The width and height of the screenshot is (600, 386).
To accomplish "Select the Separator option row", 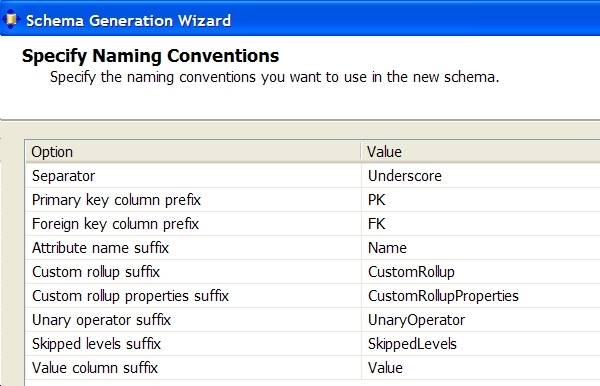I will tap(193, 176).
